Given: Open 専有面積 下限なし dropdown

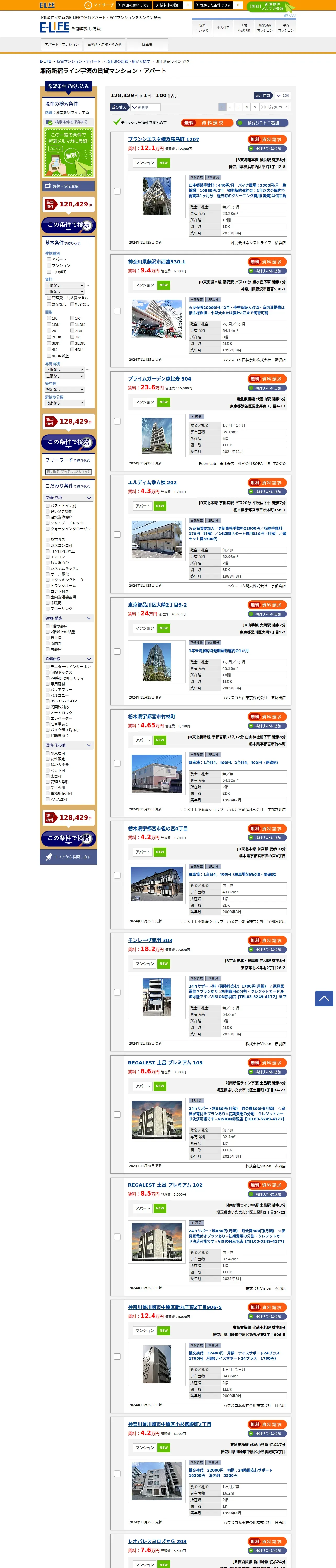Looking at the screenshot, I should tap(65, 370).
